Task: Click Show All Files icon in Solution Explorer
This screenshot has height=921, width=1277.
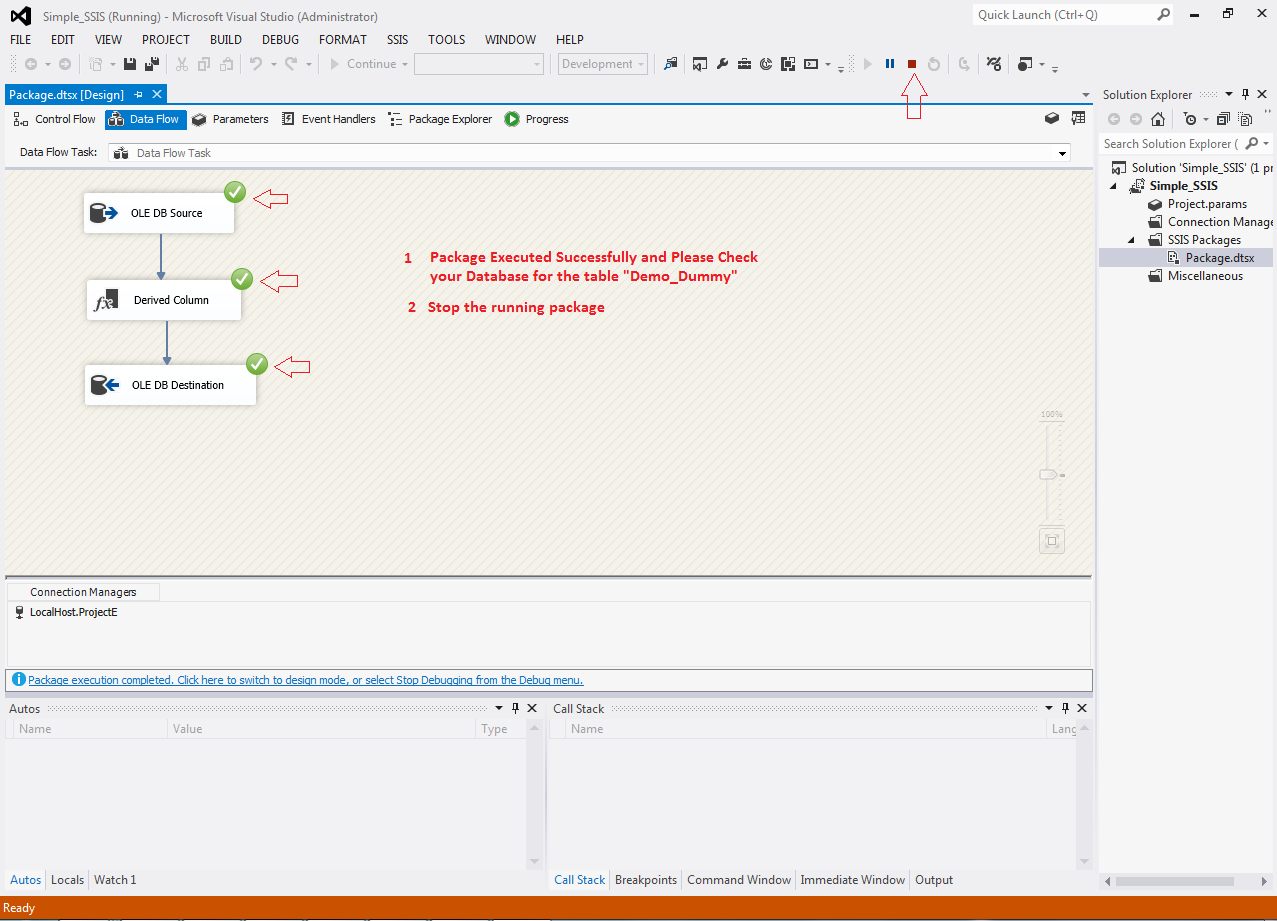Action: coord(1244,119)
